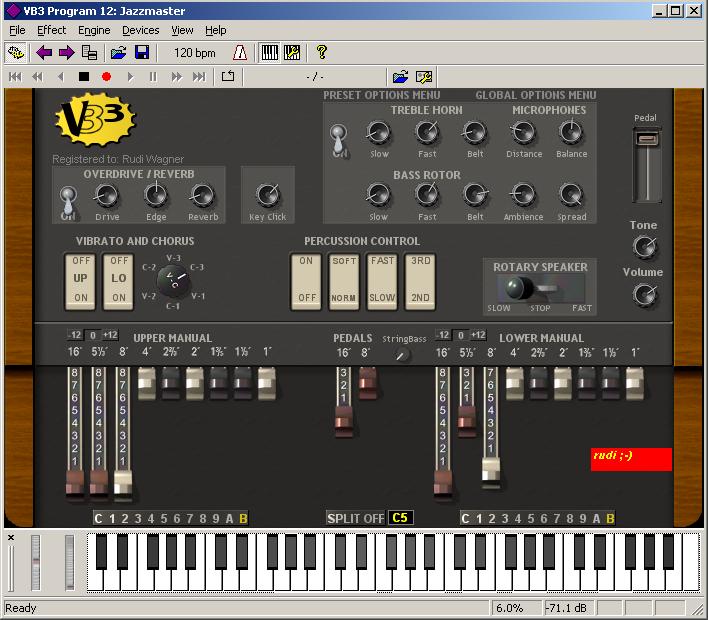Click the StringBass knob
This screenshot has height=620, width=708.
pos(401,355)
